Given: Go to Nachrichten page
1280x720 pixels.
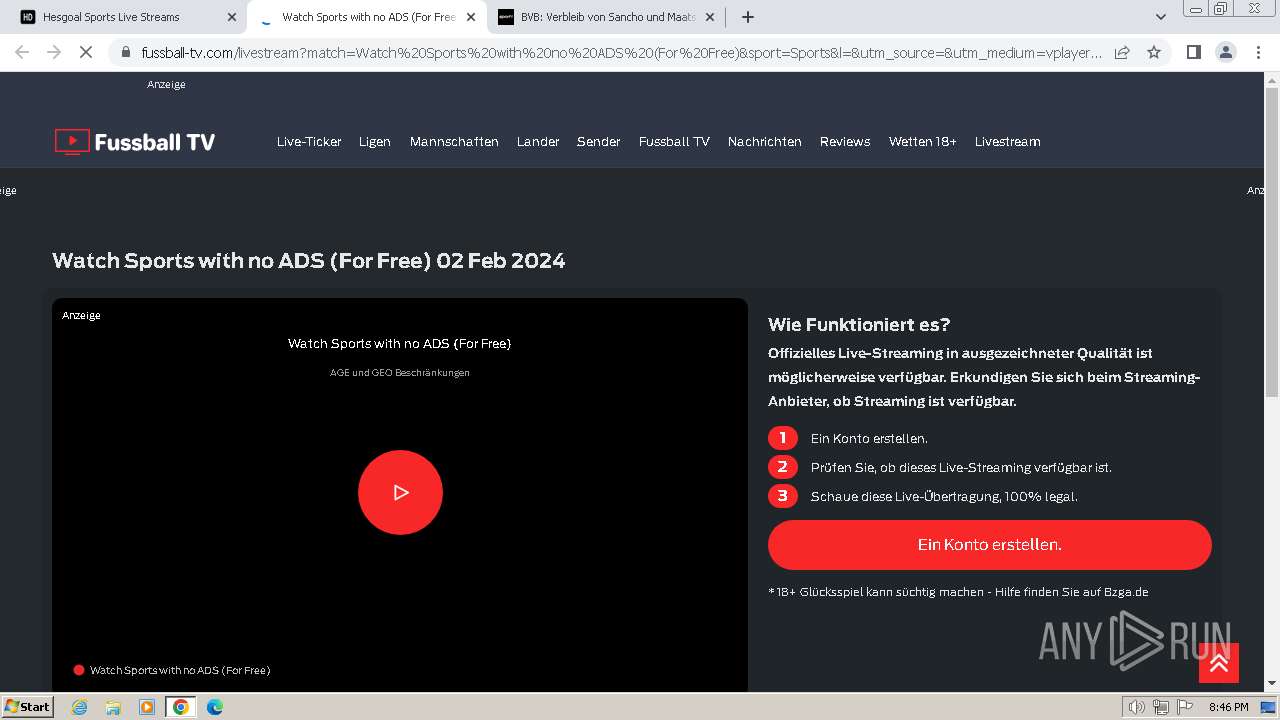Looking at the screenshot, I should pyautogui.click(x=765, y=142).
